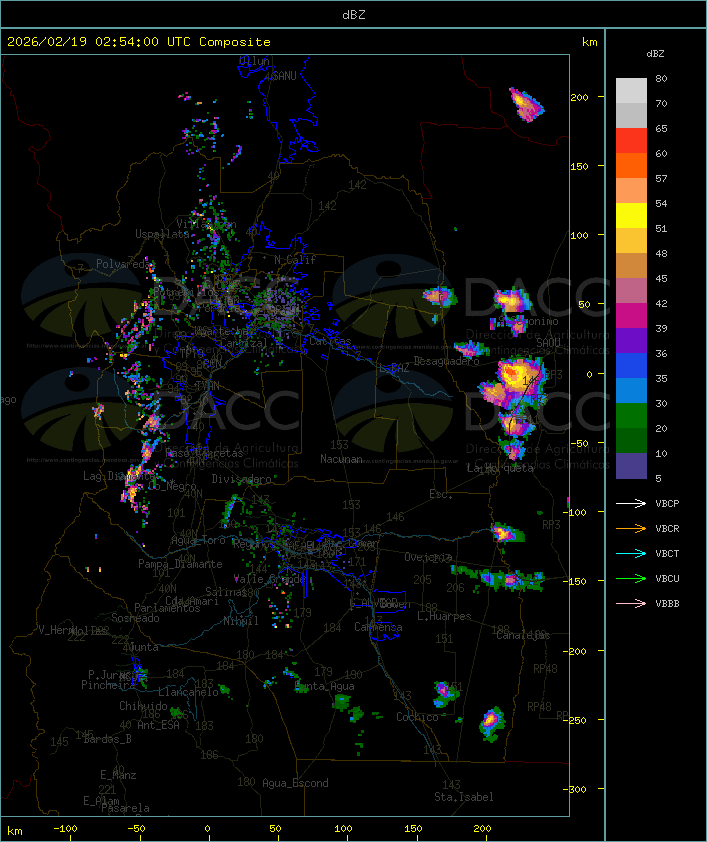Click the Sosneado place label
Image resolution: width=707 pixels, height=842 pixels.
click(135, 618)
